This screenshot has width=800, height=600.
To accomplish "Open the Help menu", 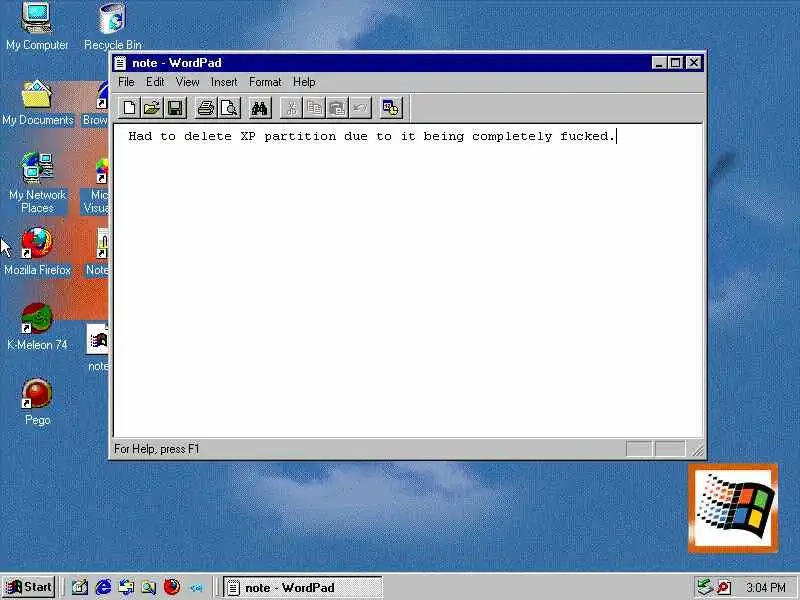I will point(304,82).
